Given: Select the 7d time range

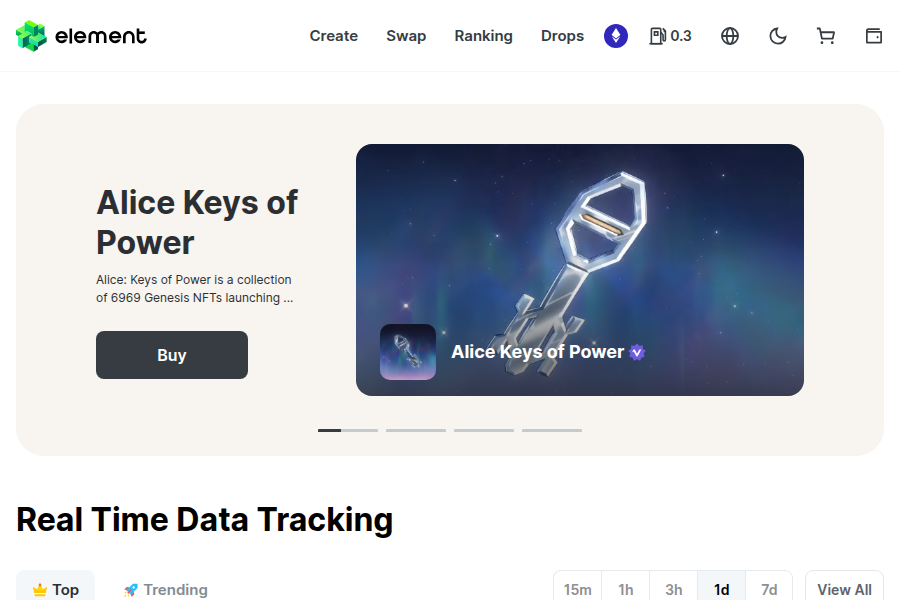Looking at the screenshot, I should click(x=769, y=589).
